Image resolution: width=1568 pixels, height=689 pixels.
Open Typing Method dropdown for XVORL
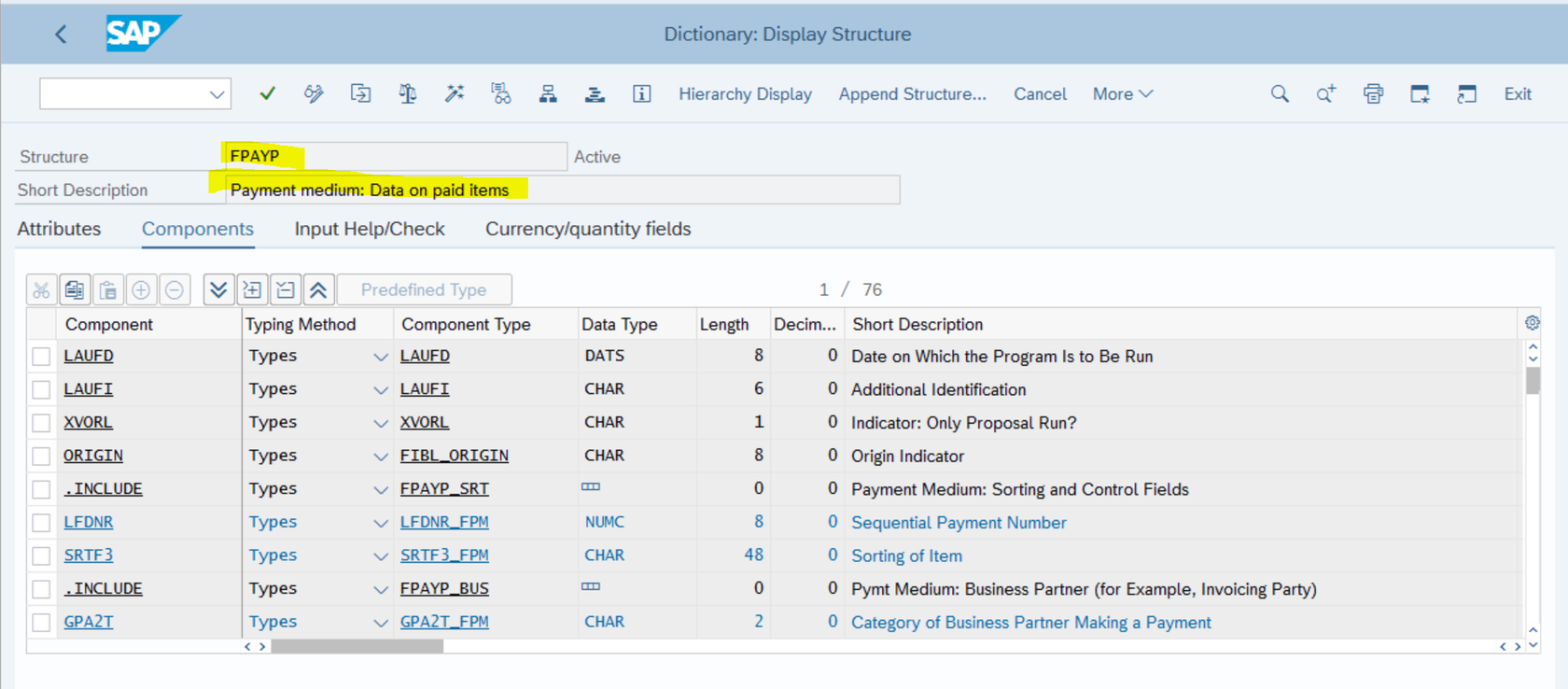coord(380,423)
